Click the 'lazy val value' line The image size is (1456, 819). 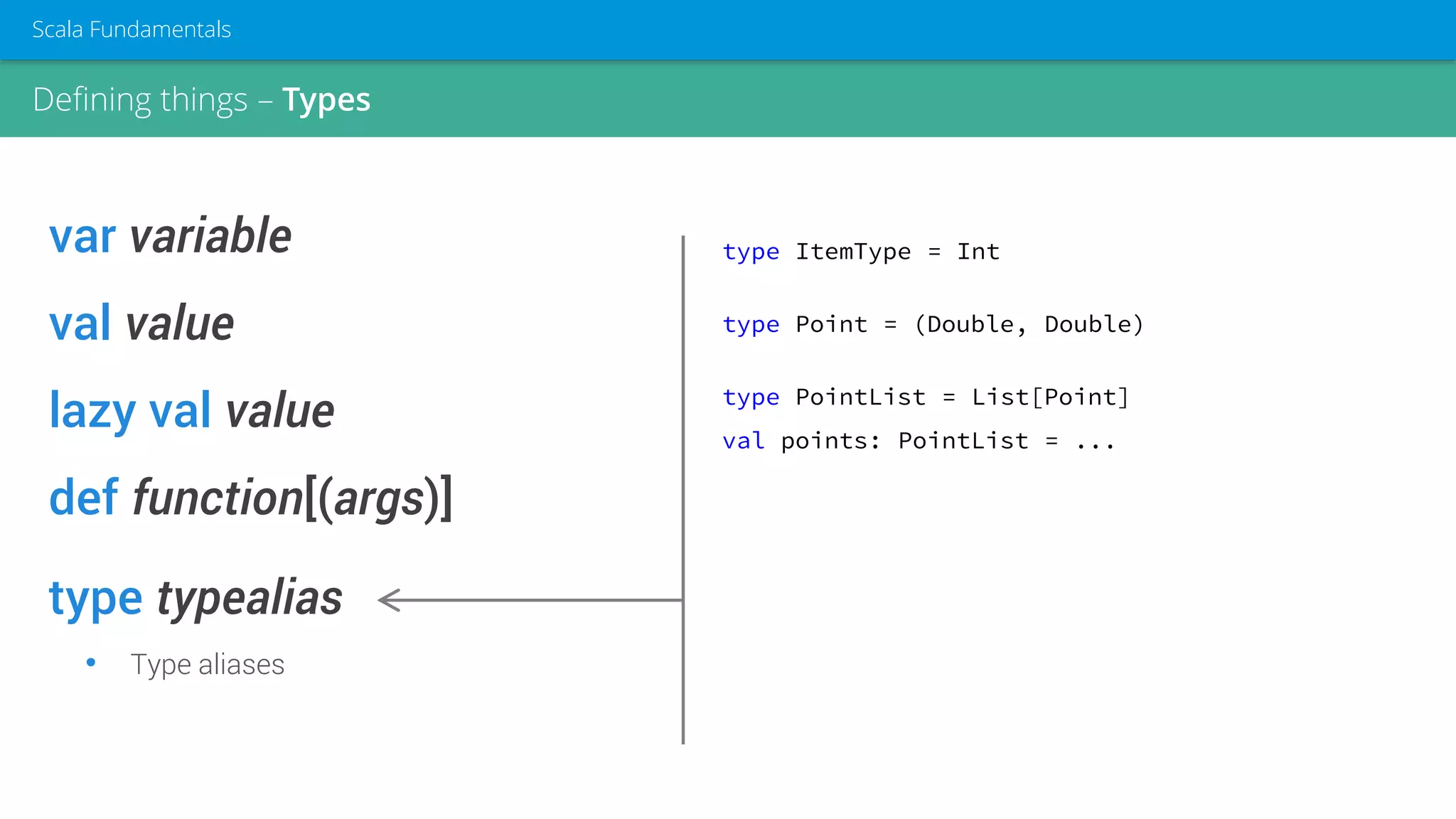click(x=192, y=411)
